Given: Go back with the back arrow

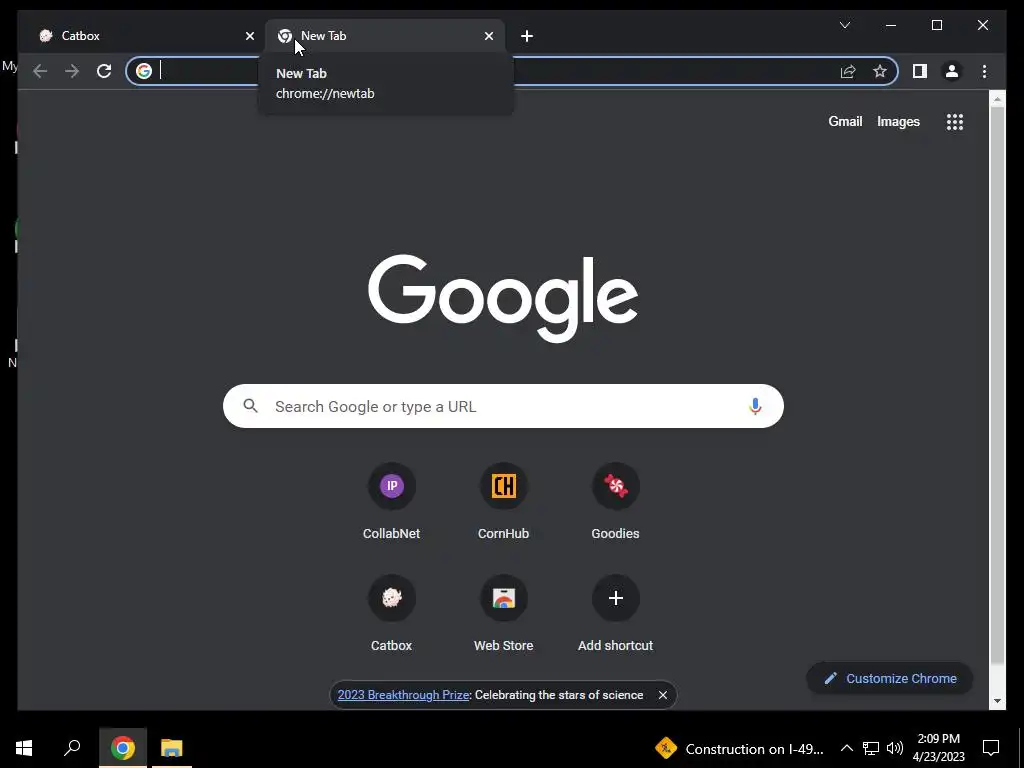Looking at the screenshot, I should [40, 71].
